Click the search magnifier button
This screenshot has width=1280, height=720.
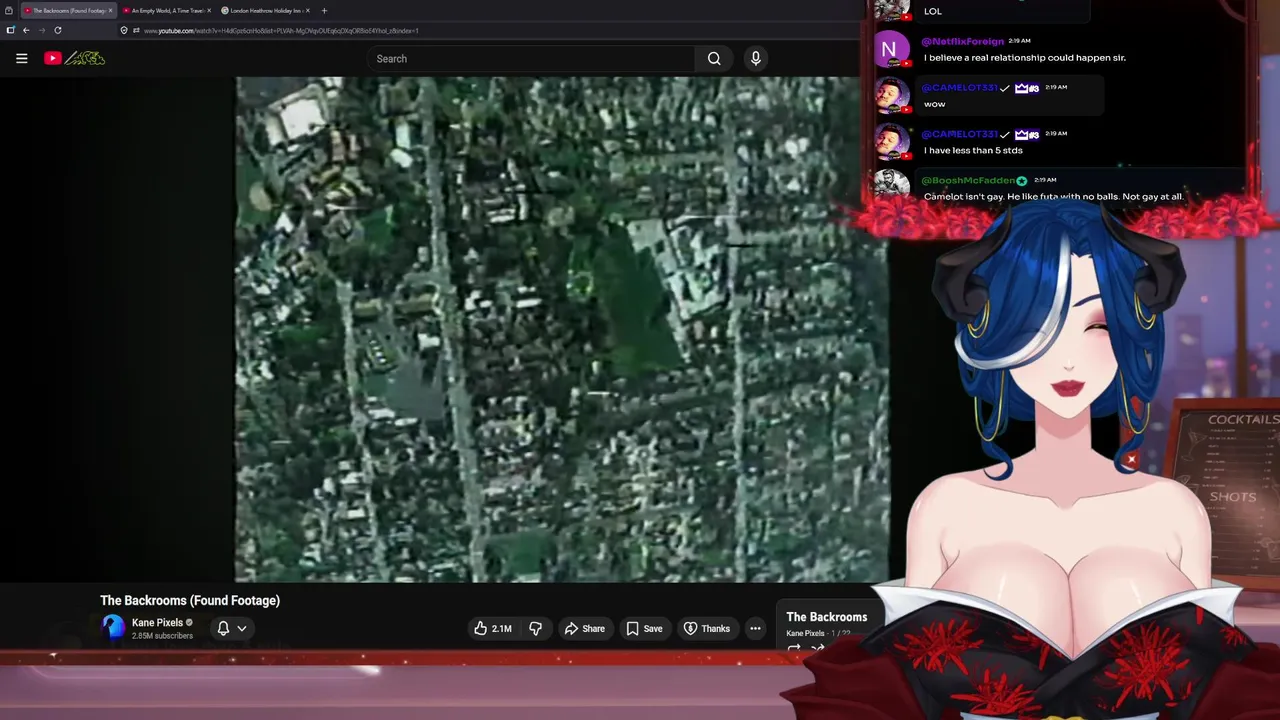click(714, 58)
